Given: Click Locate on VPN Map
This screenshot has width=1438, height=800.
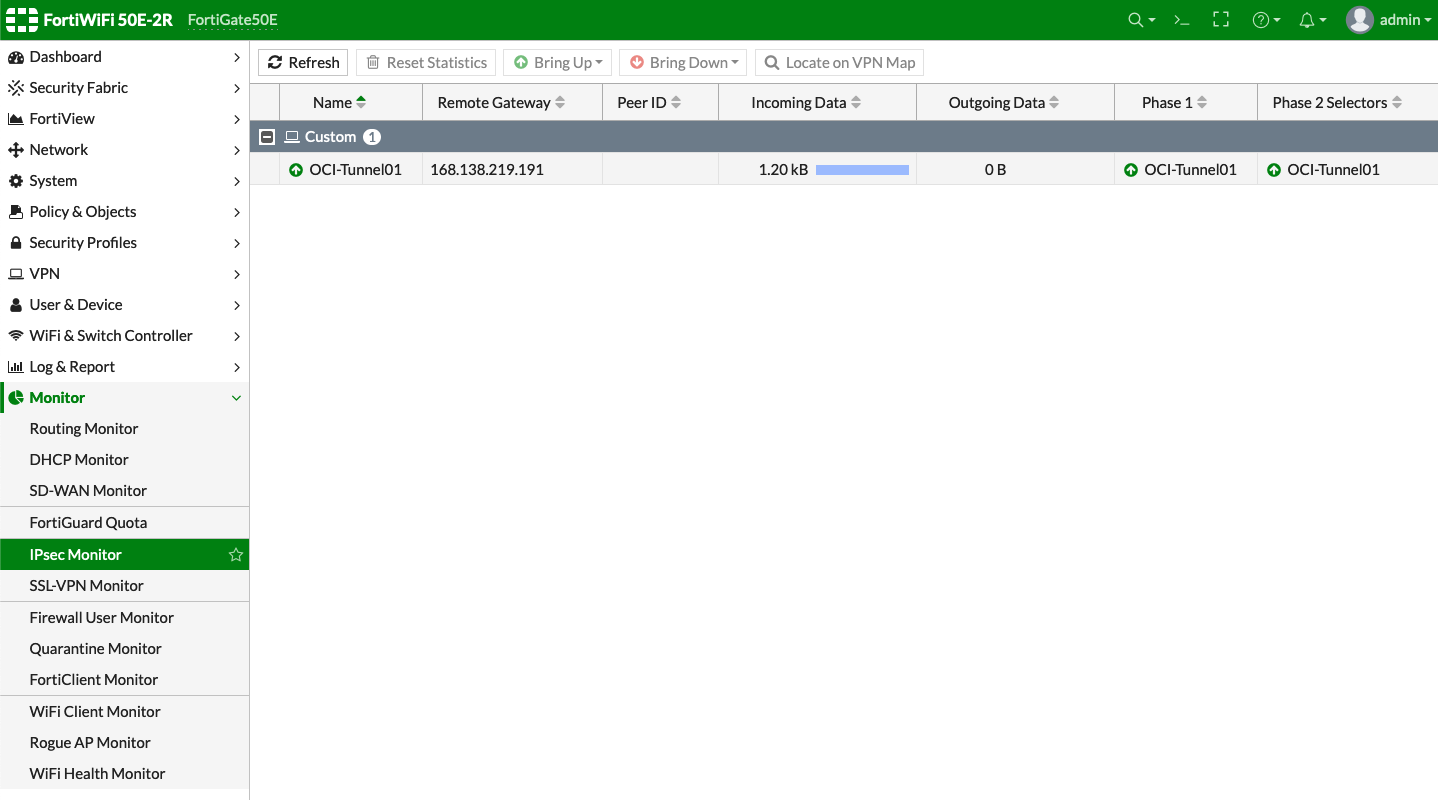Looking at the screenshot, I should 839,62.
